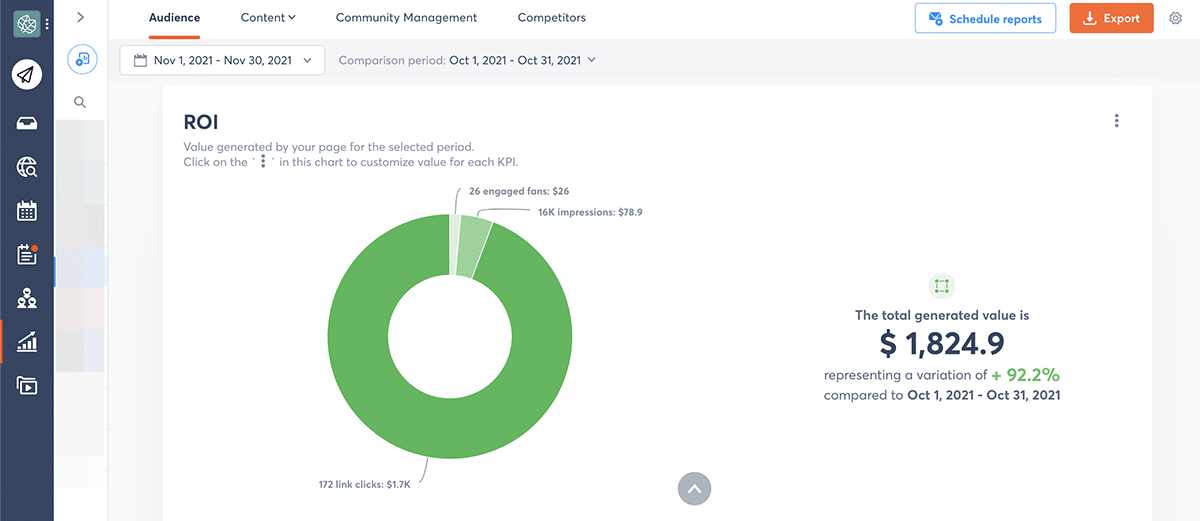Expand the profiles panel with the chevron arrow
This screenshot has height=521, width=1200.
click(x=80, y=17)
